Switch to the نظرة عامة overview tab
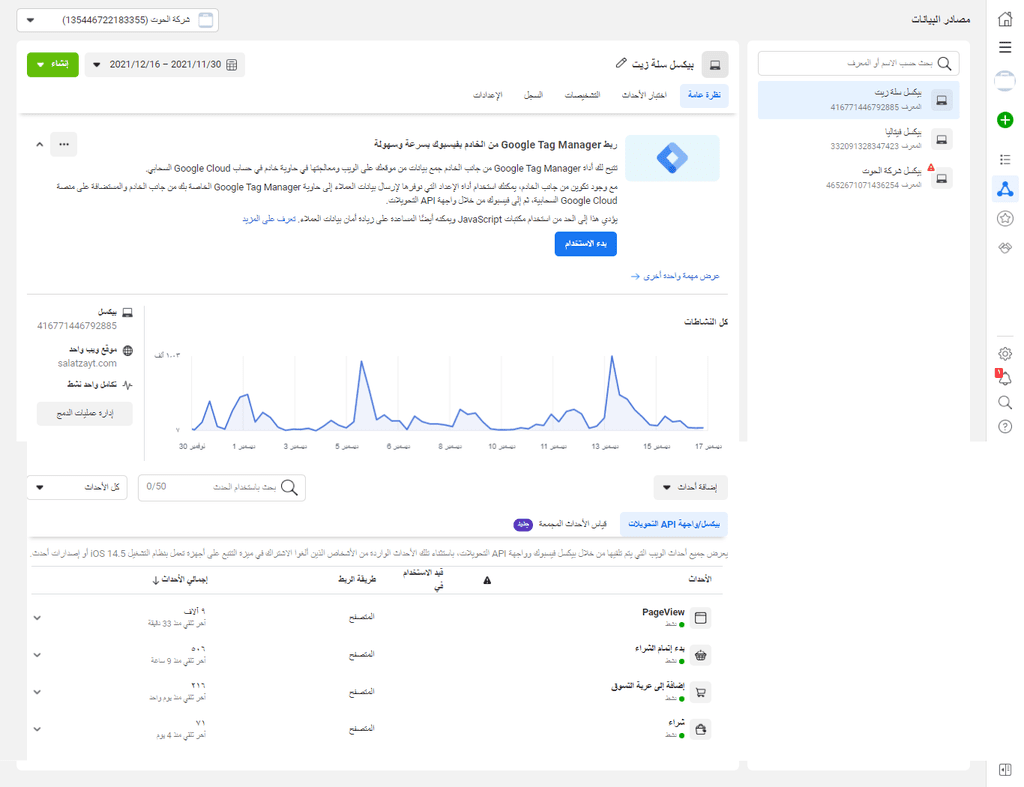The height and width of the screenshot is (787, 1024). pyautogui.click(x=704, y=95)
